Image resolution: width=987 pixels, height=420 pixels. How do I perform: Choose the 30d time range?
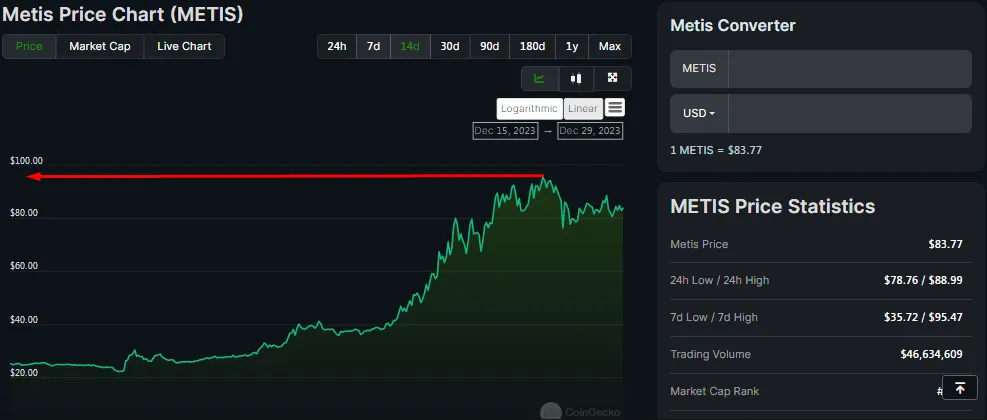coord(450,47)
